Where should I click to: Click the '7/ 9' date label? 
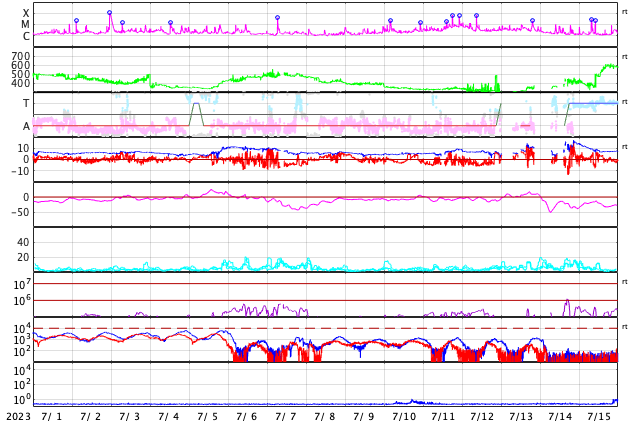point(364,417)
